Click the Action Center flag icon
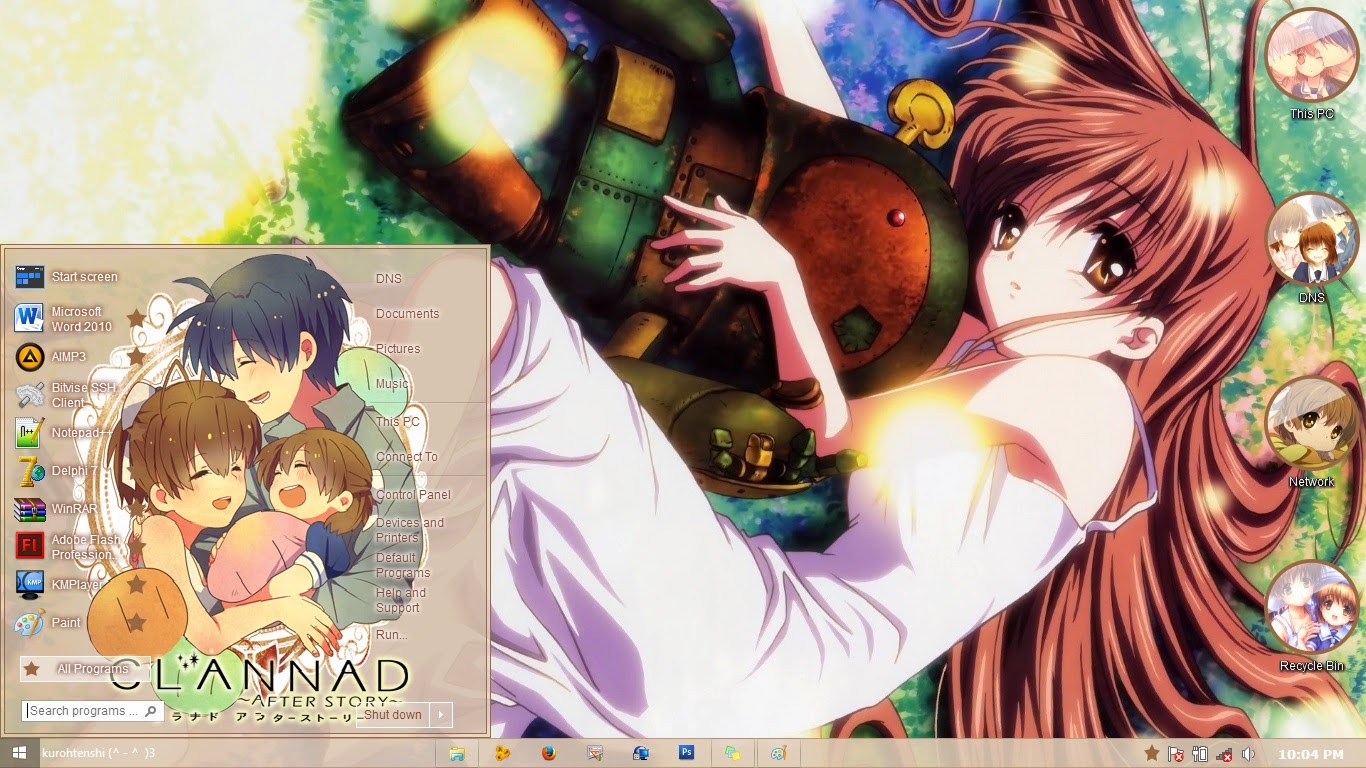 pyautogui.click(x=1176, y=754)
